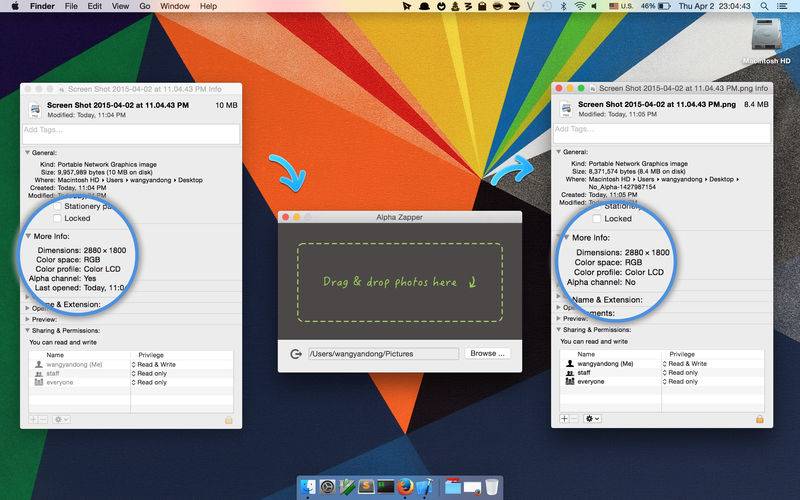Viewport: 800px width, 500px height.
Task: Open Firefox from the dock
Action: (x=405, y=486)
